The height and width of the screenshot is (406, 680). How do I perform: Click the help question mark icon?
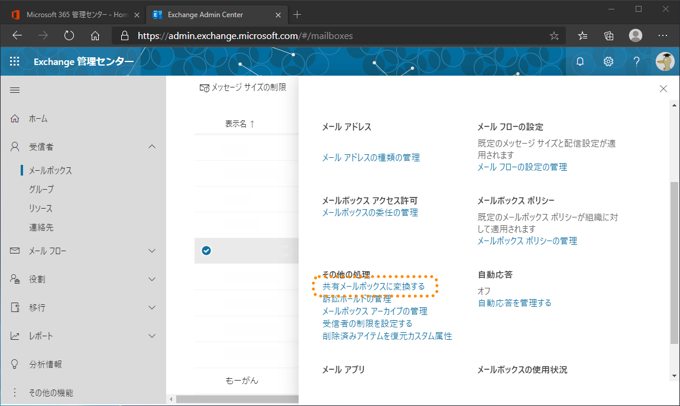click(636, 62)
